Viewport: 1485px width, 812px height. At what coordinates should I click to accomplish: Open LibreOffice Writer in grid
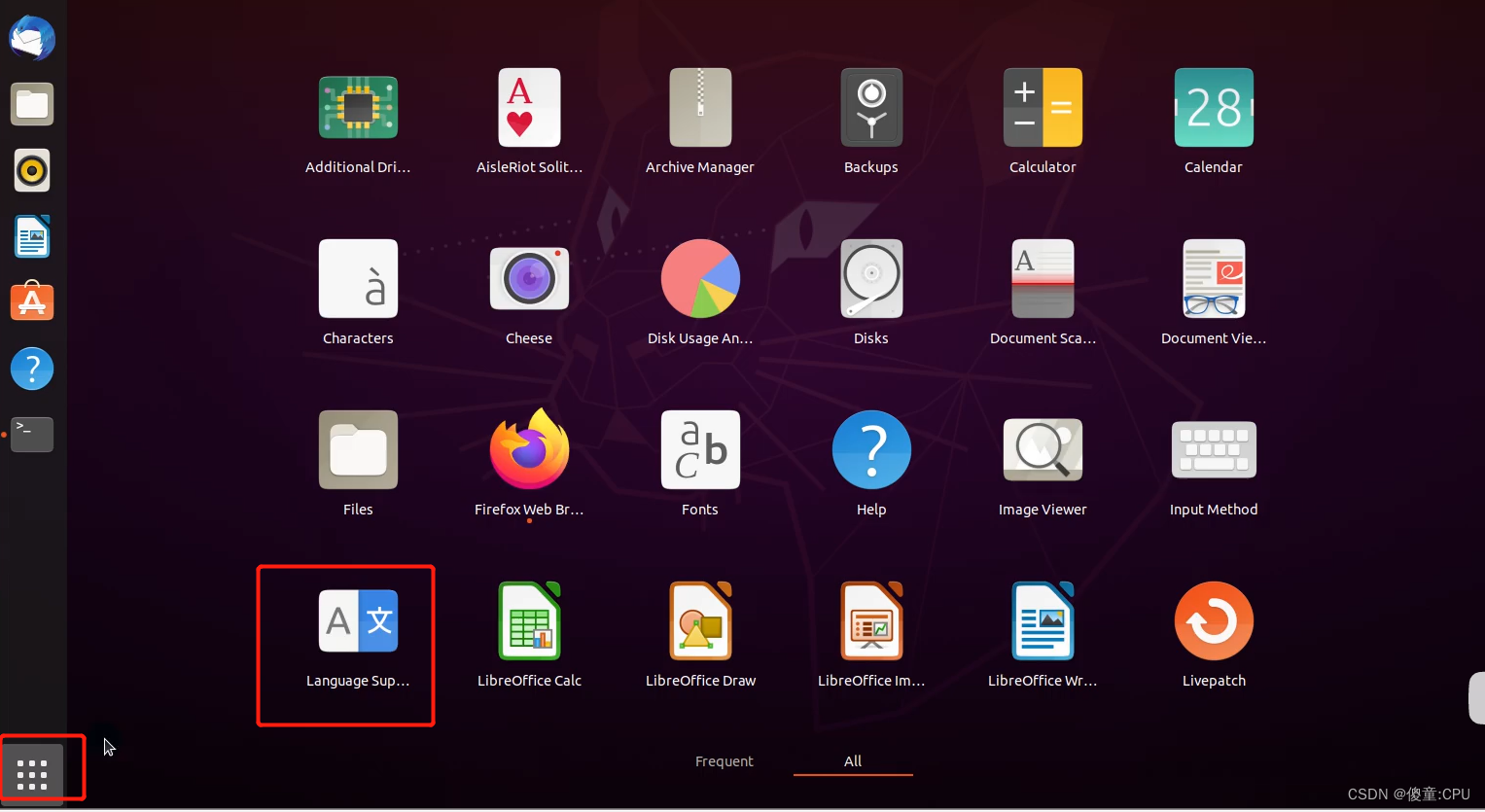[x=1043, y=620]
